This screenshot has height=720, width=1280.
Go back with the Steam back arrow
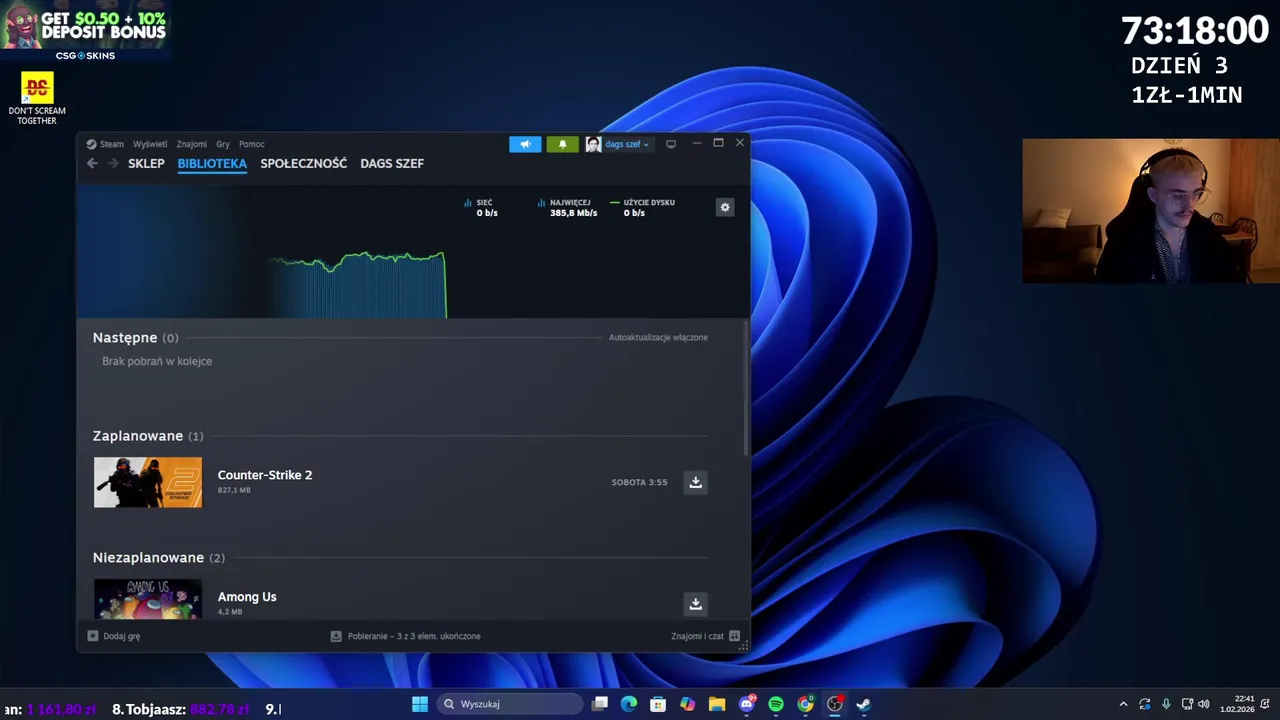pos(92,163)
